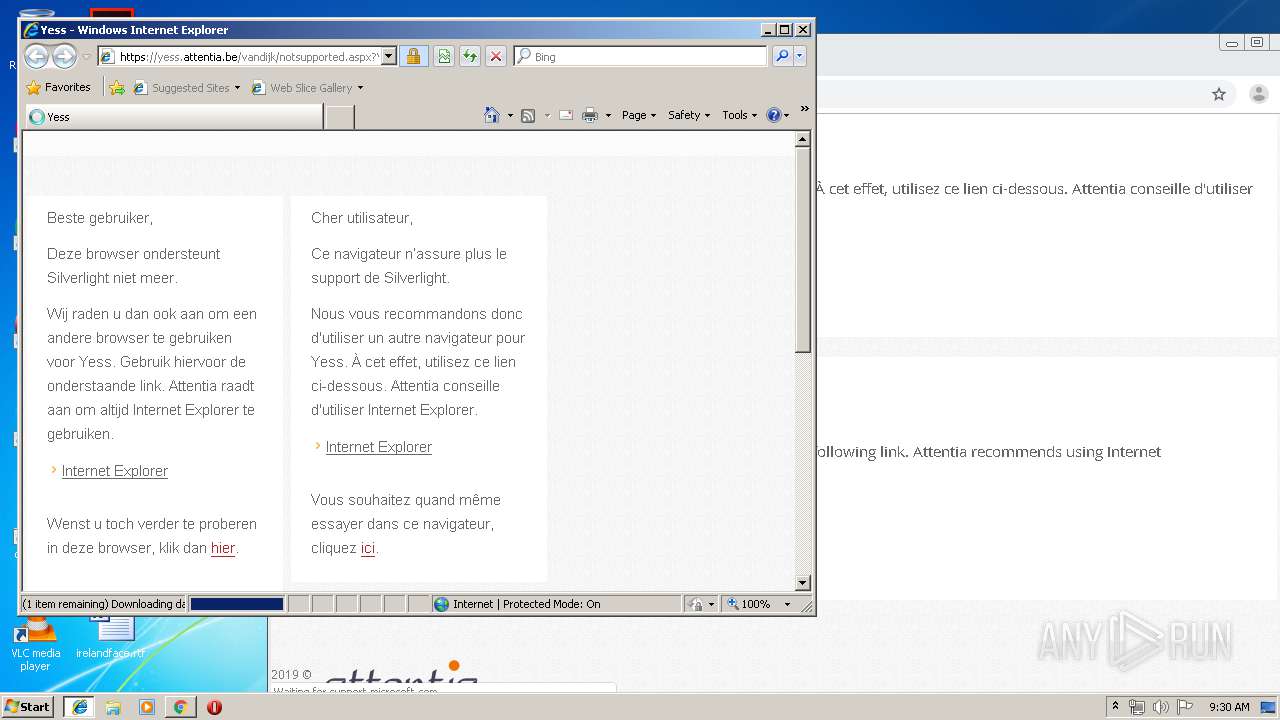Click the vertical scrollbar thumb

[802, 251]
